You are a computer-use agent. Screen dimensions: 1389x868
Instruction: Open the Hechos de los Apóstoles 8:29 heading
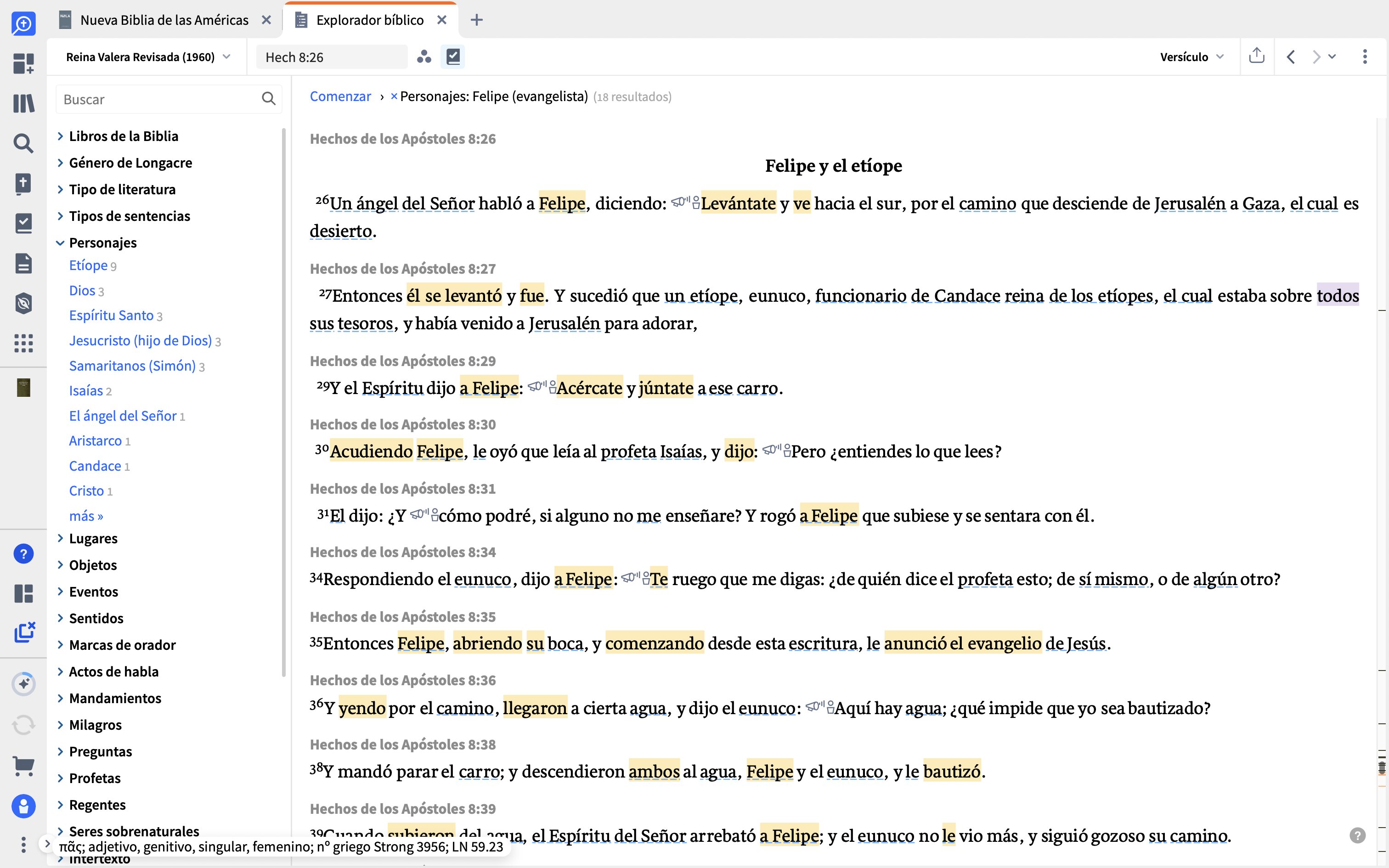click(x=403, y=361)
